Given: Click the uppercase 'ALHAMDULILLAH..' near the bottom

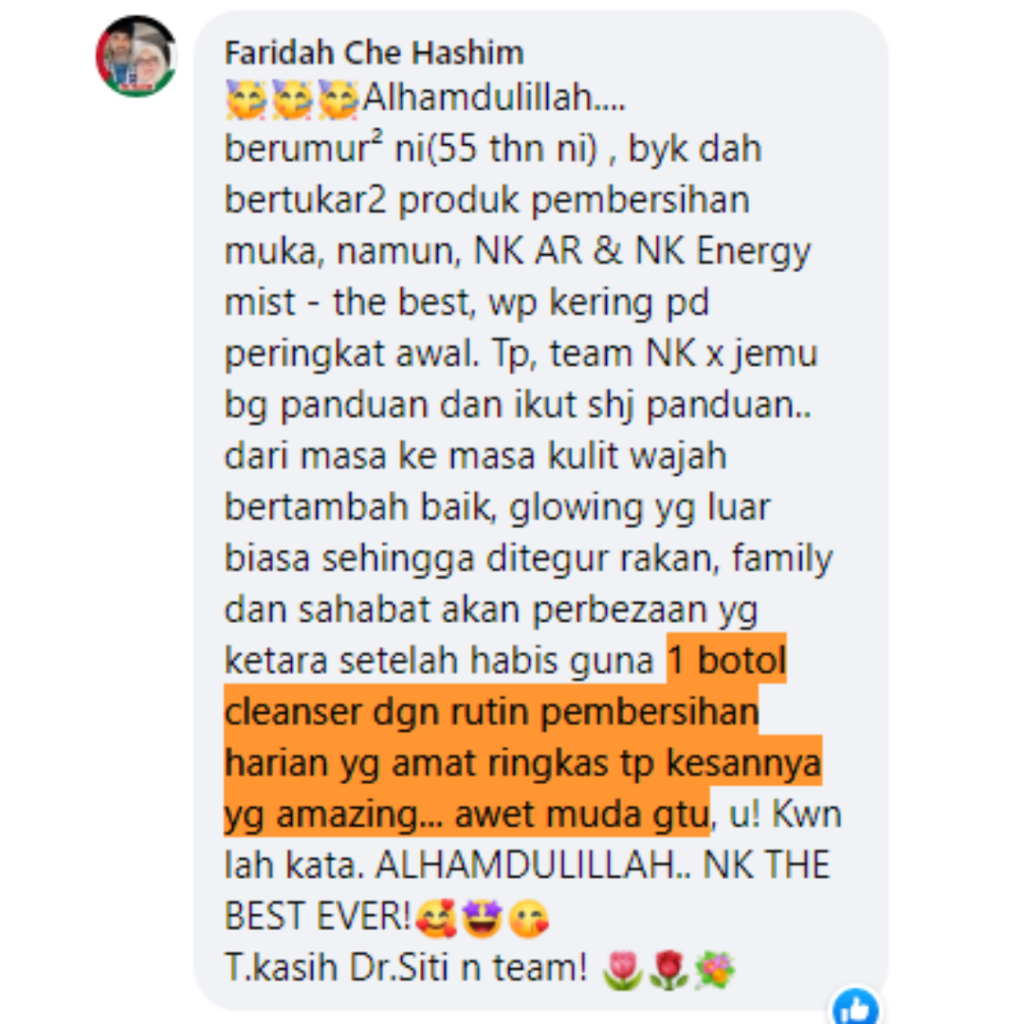Looking at the screenshot, I should (533, 865).
